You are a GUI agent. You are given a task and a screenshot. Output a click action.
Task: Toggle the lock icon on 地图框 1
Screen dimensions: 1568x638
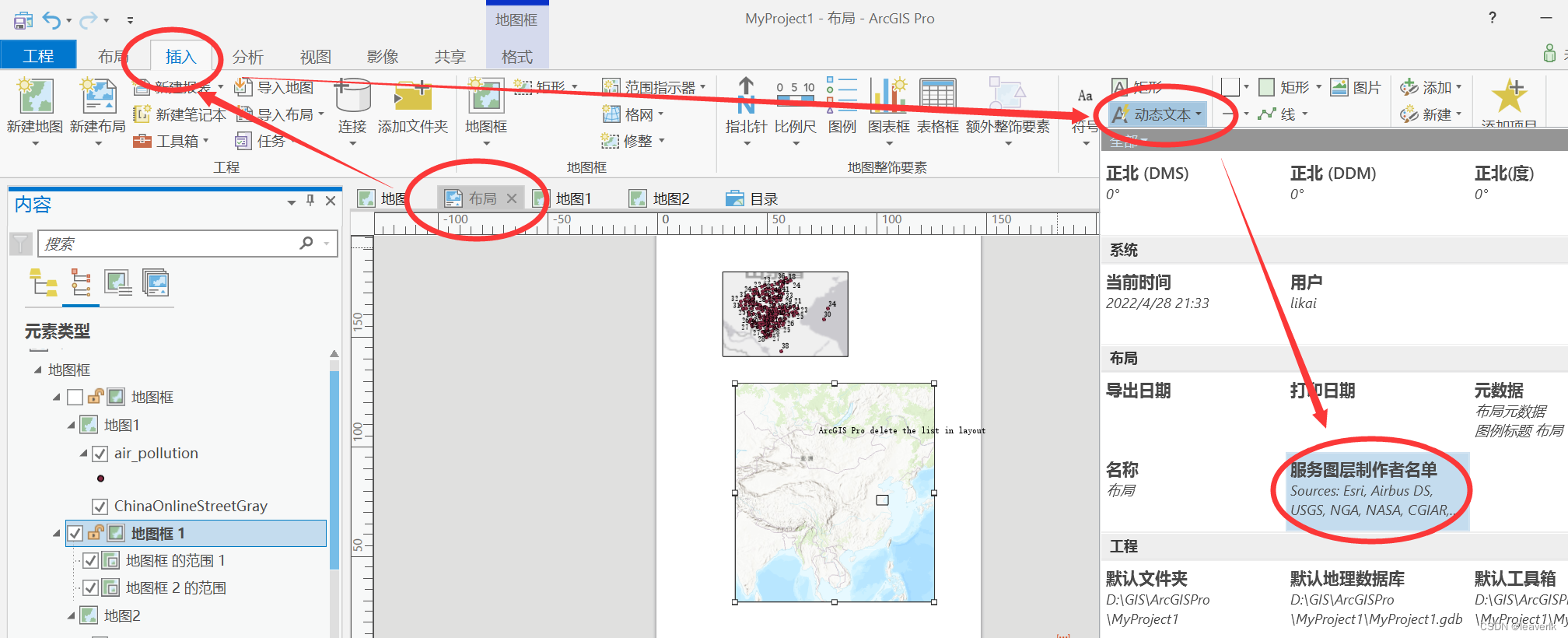pyautogui.click(x=96, y=532)
